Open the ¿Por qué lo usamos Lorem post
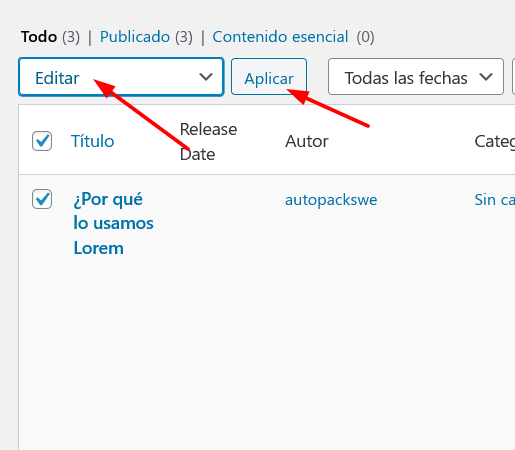 [x=113, y=223]
